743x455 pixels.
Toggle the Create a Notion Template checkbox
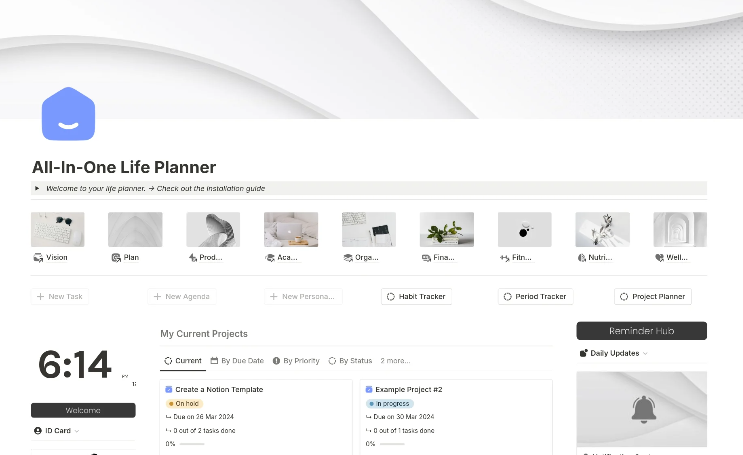[169, 390]
